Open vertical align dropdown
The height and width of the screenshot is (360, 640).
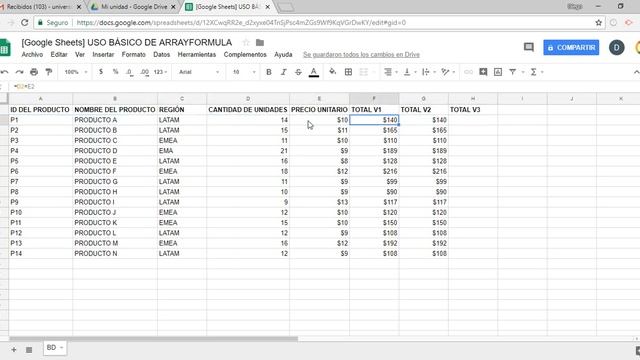[409, 72]
